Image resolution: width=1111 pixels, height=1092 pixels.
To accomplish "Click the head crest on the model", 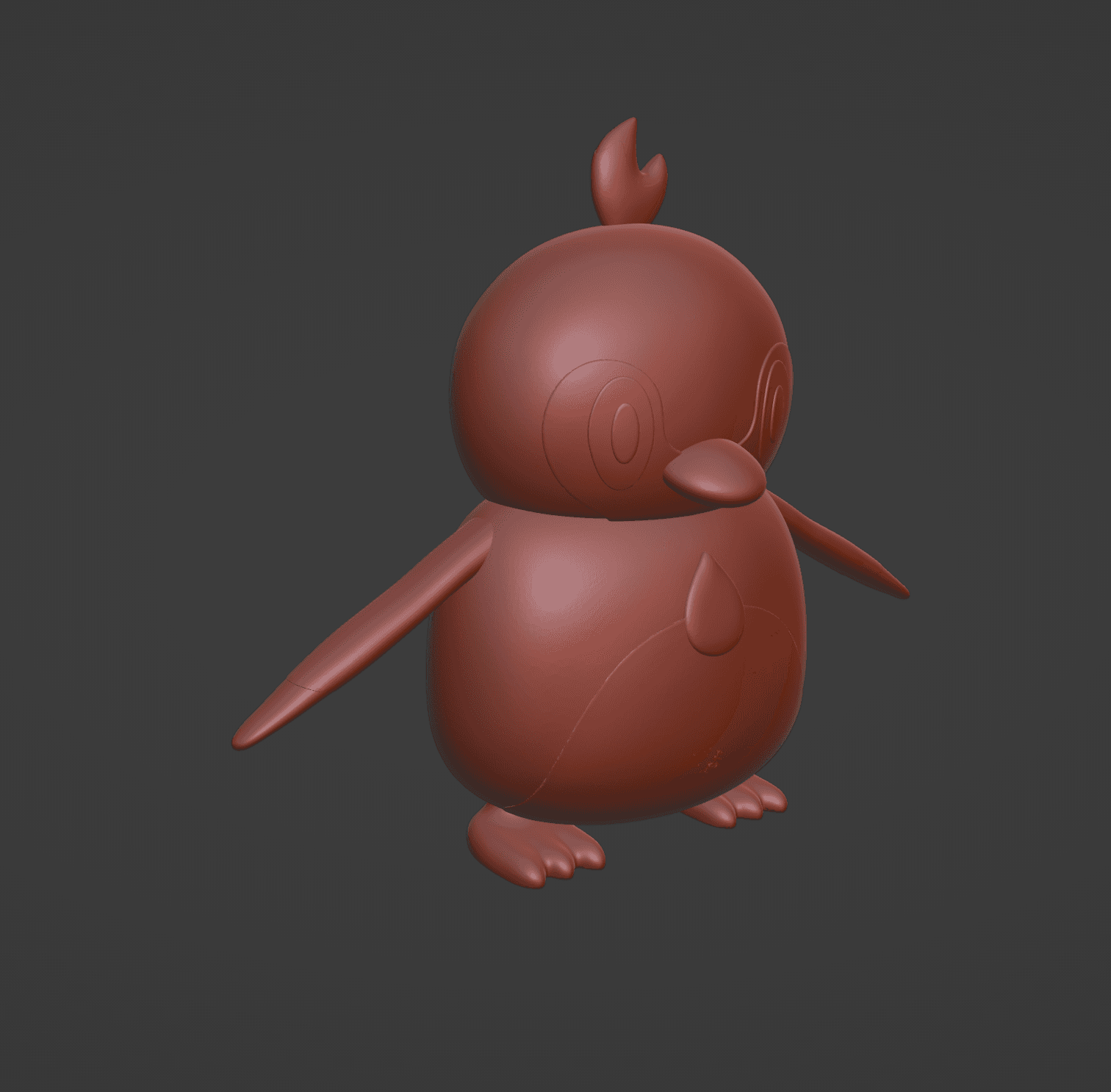I will tap(630, 173).
